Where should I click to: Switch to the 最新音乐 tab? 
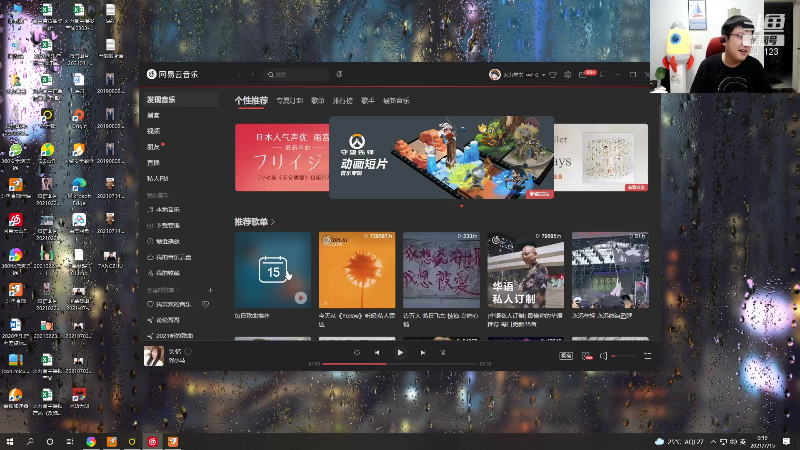tap(396, 101)
